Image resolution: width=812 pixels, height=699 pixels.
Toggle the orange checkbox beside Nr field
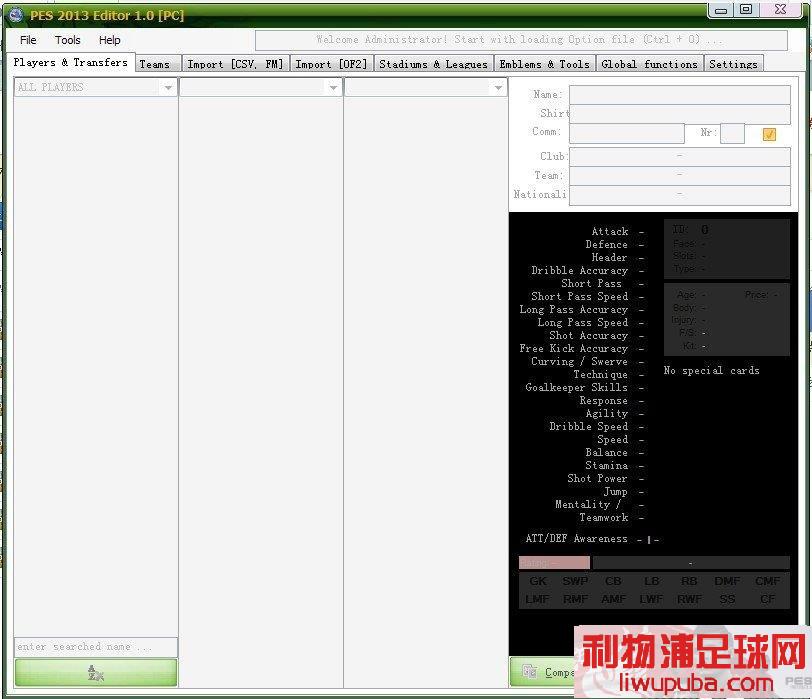[769, 135]
